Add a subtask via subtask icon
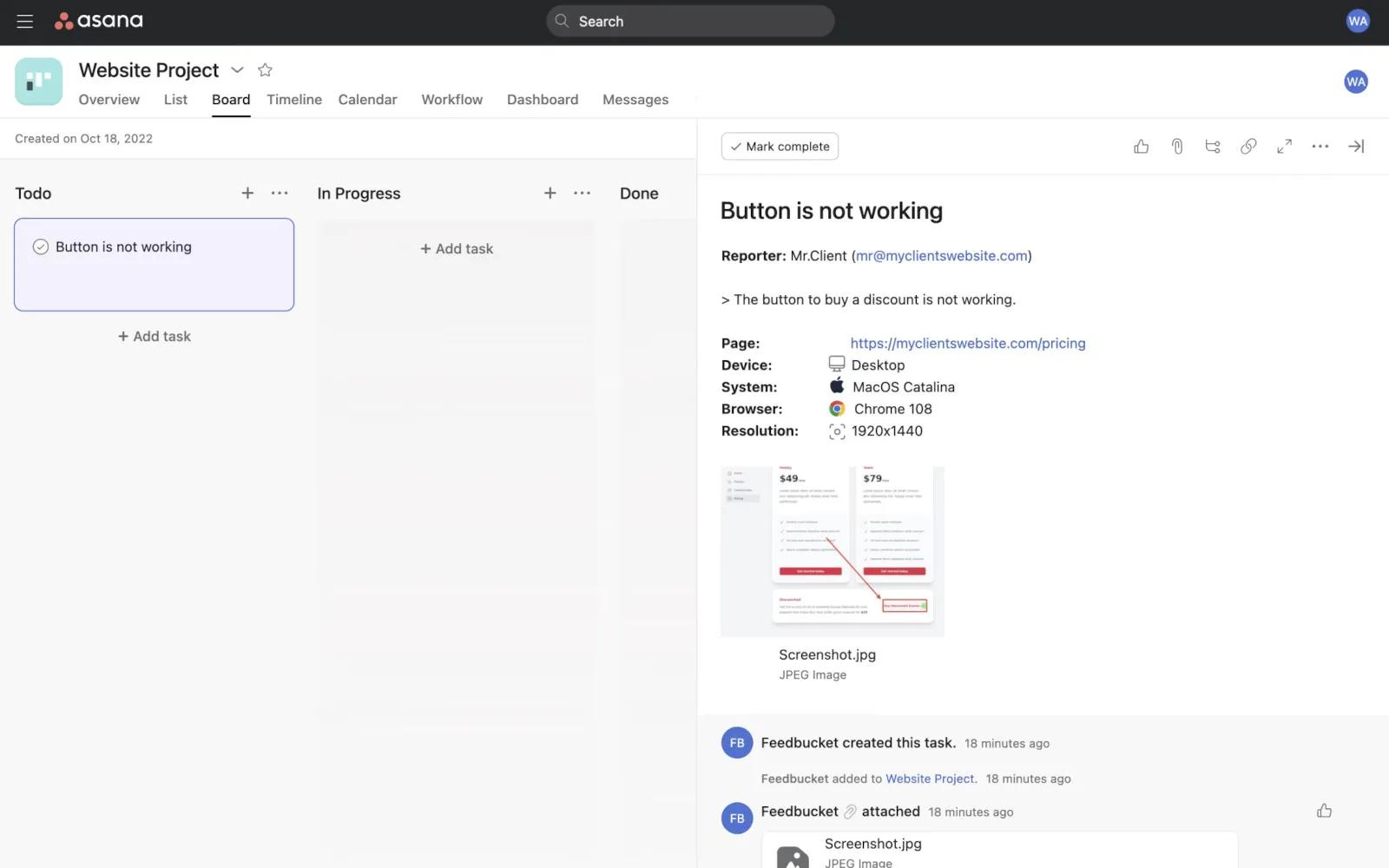Viewport: 1389px width, 868px height. click(x=1212, y=147)
